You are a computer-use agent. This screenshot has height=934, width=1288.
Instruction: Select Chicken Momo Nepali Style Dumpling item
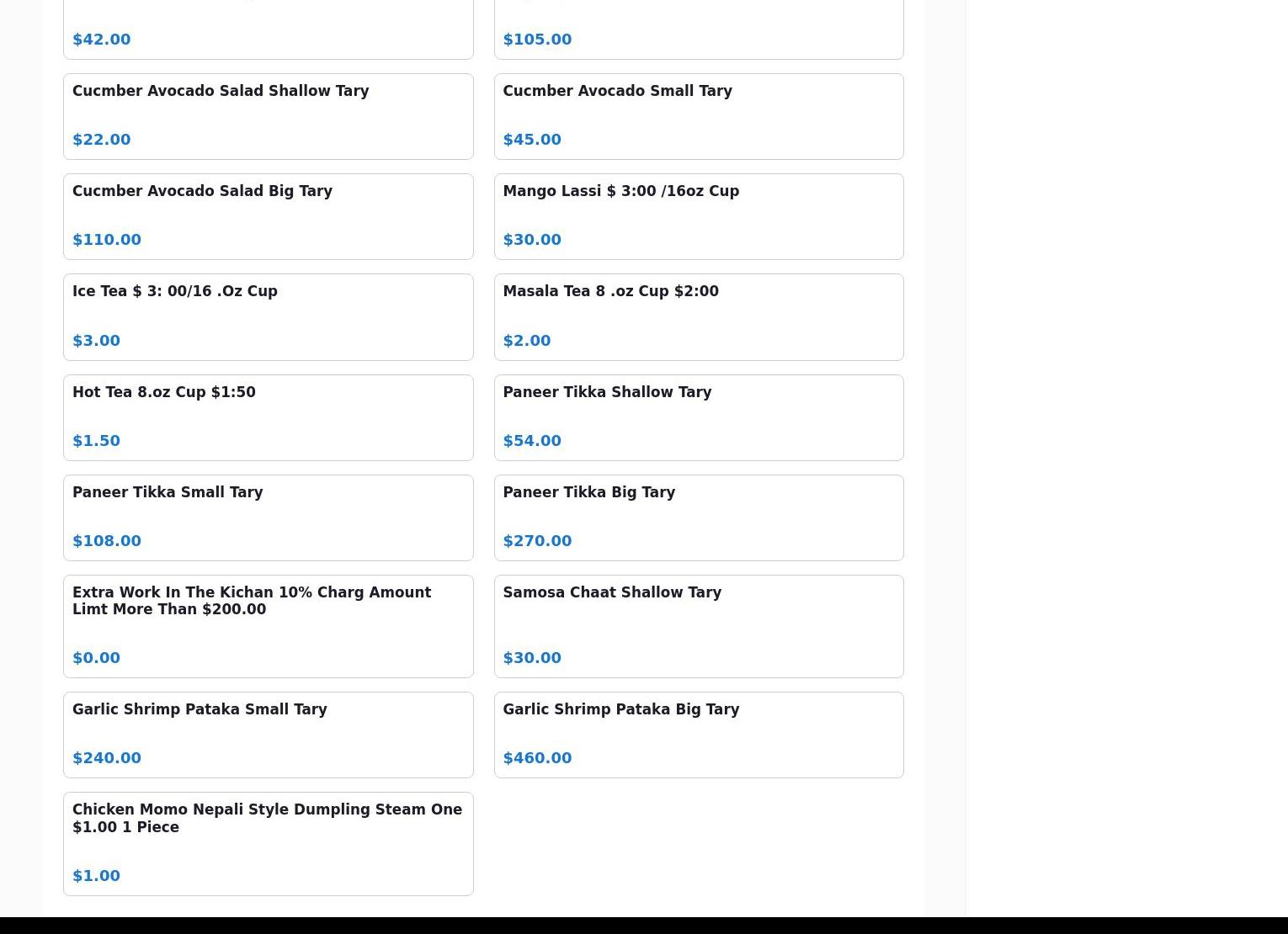(x=268, y=843)
